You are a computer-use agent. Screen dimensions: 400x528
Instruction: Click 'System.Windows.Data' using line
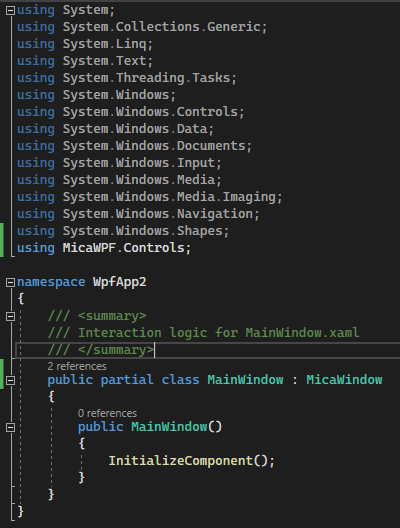pos(115,129)
